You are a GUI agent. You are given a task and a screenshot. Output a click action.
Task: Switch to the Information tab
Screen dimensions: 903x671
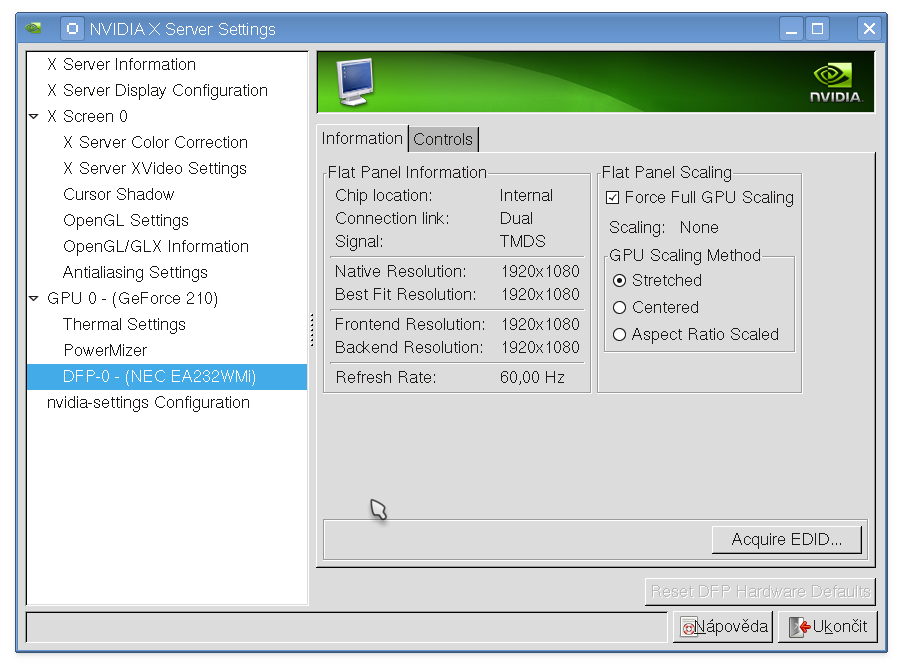[362, 139]
